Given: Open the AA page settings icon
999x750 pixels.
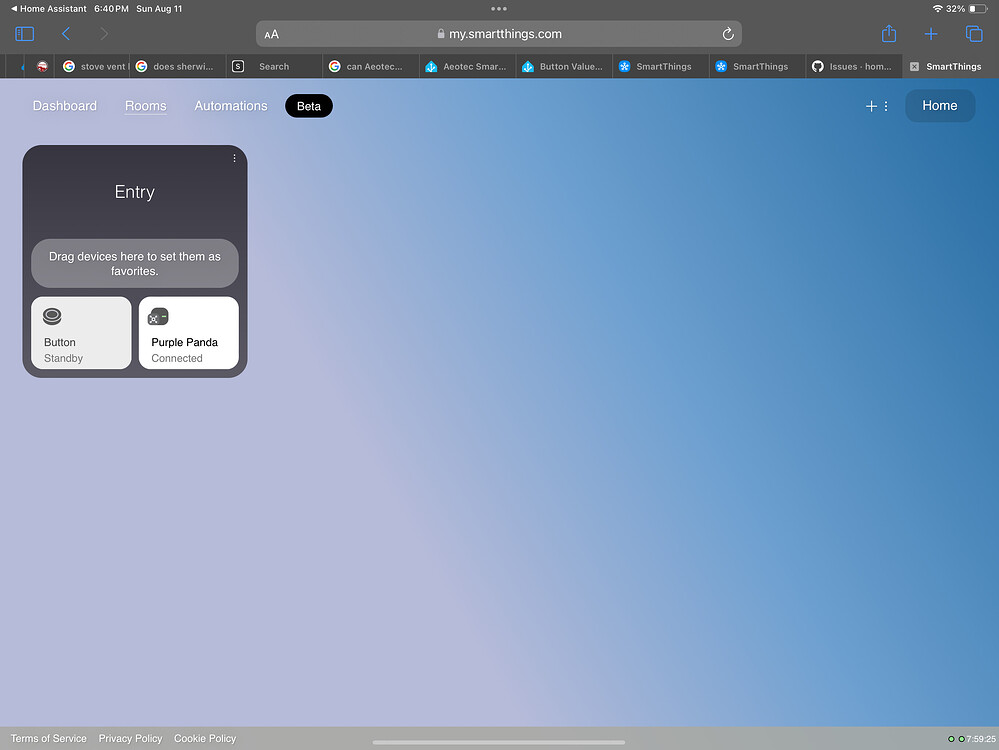Looking at the screenshot, I should pos(271,33).
